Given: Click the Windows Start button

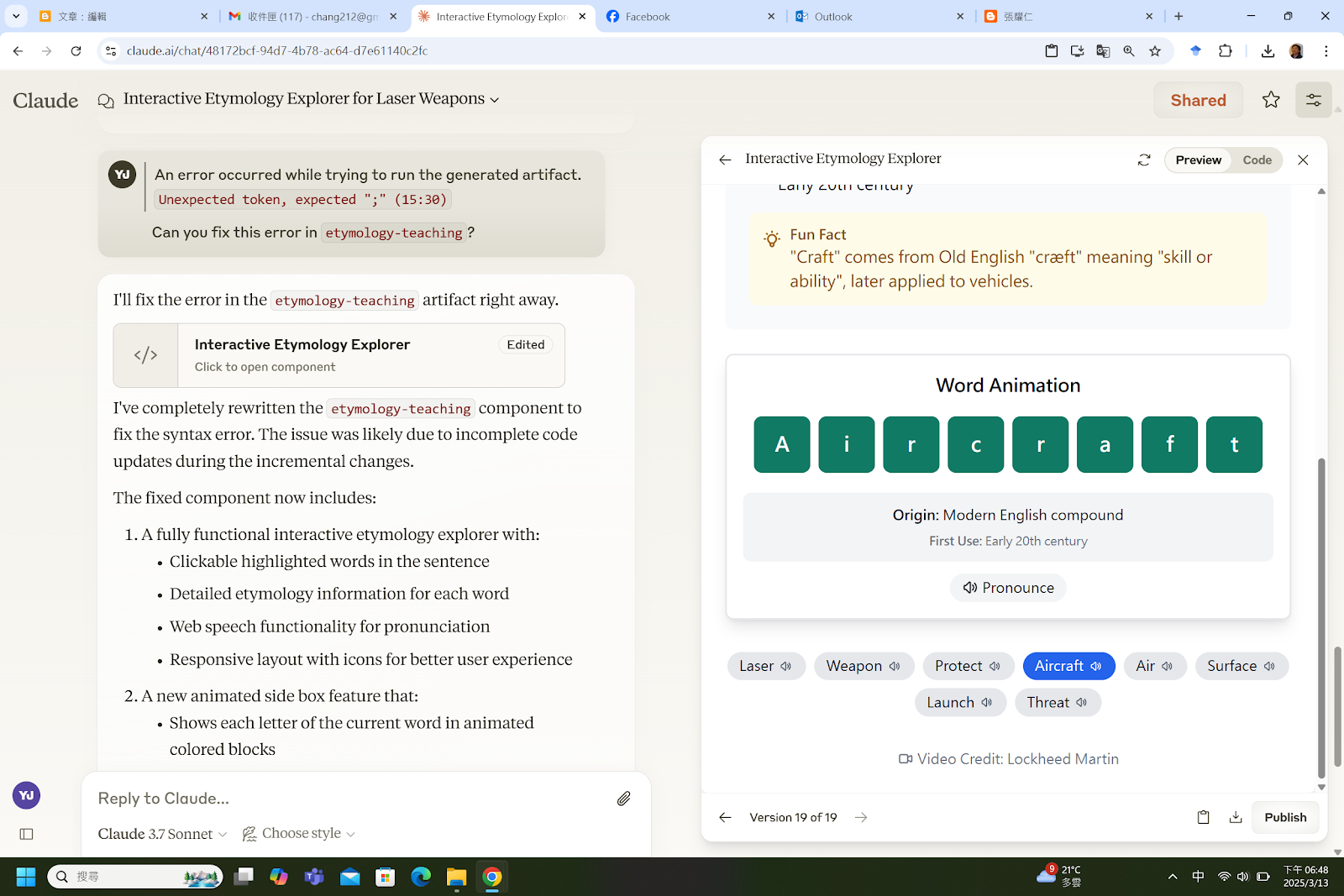Looking at the screenshot, I should click(x=26, y=877).
